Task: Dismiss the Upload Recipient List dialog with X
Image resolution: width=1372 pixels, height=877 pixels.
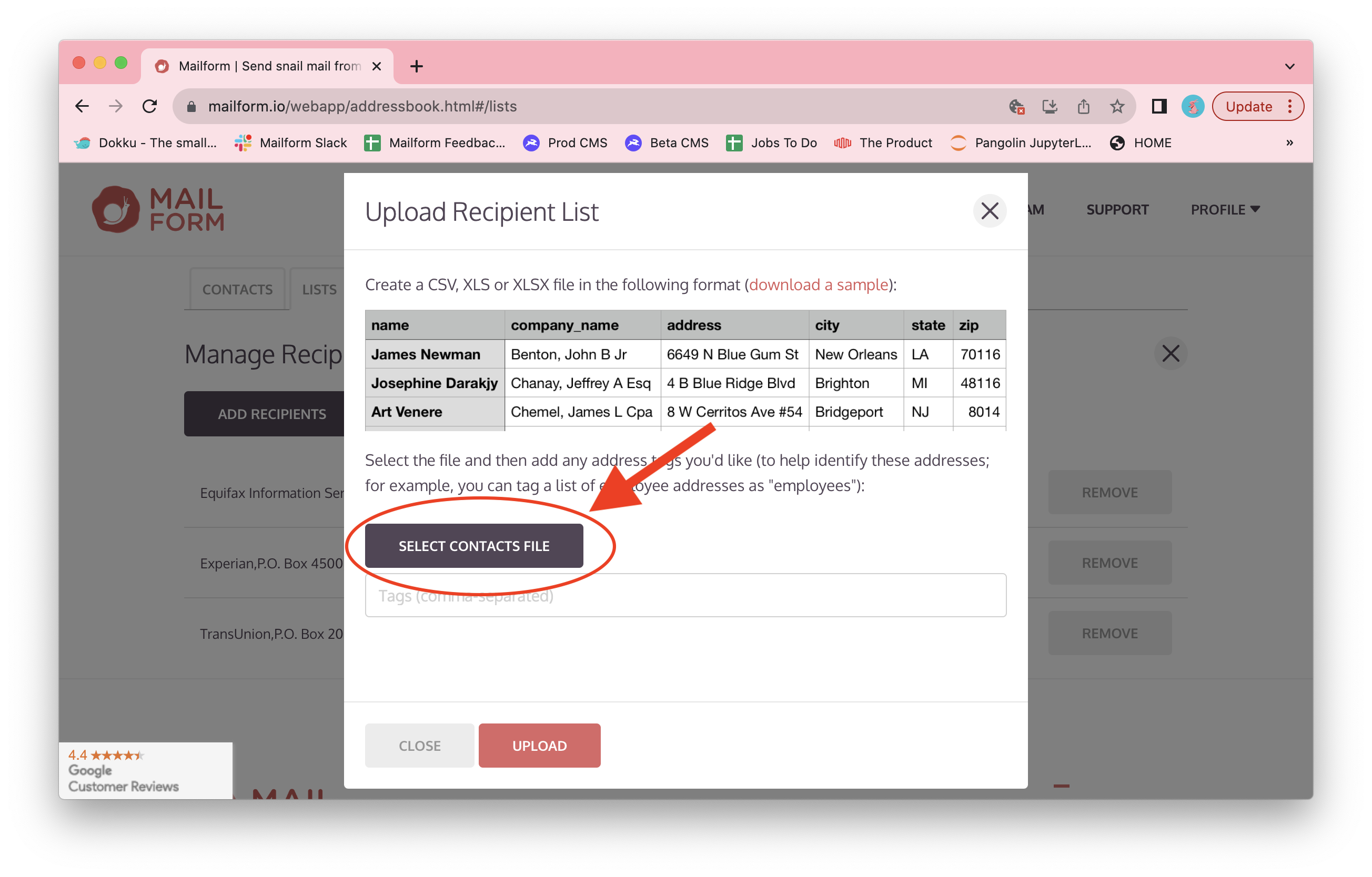Action: tap(989, 211)
